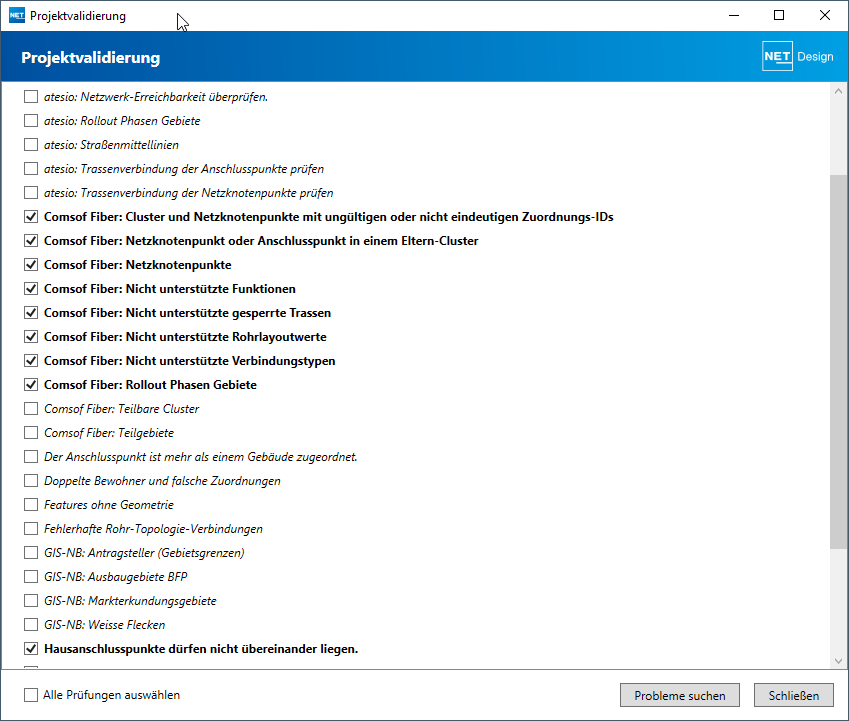
Task: Click the NET app icon in title bar
Action: (x=17, y=16)
